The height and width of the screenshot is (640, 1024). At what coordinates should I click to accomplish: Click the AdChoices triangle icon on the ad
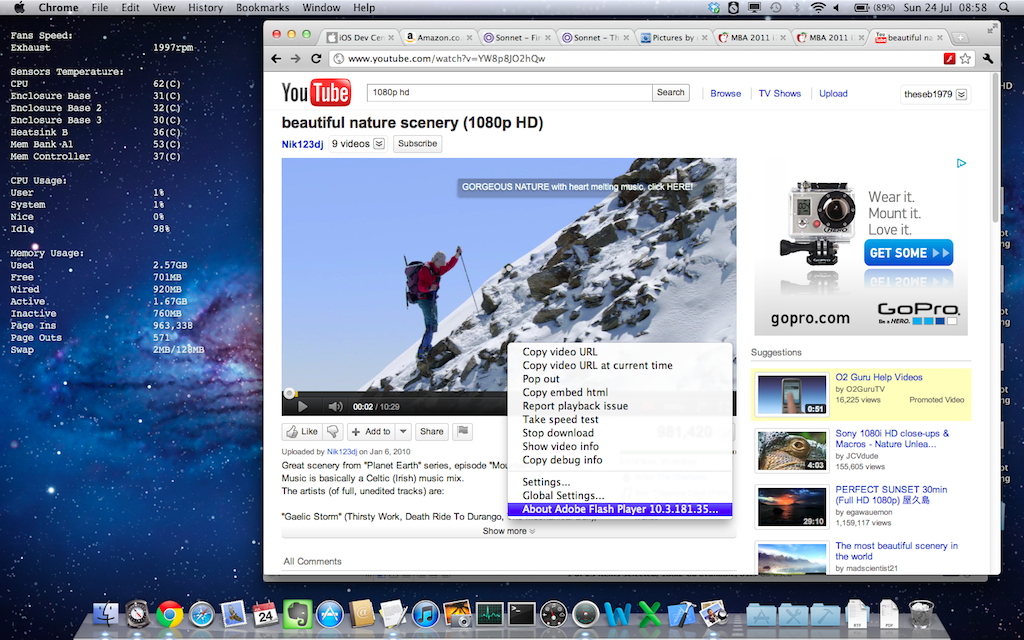coord(961,163)
